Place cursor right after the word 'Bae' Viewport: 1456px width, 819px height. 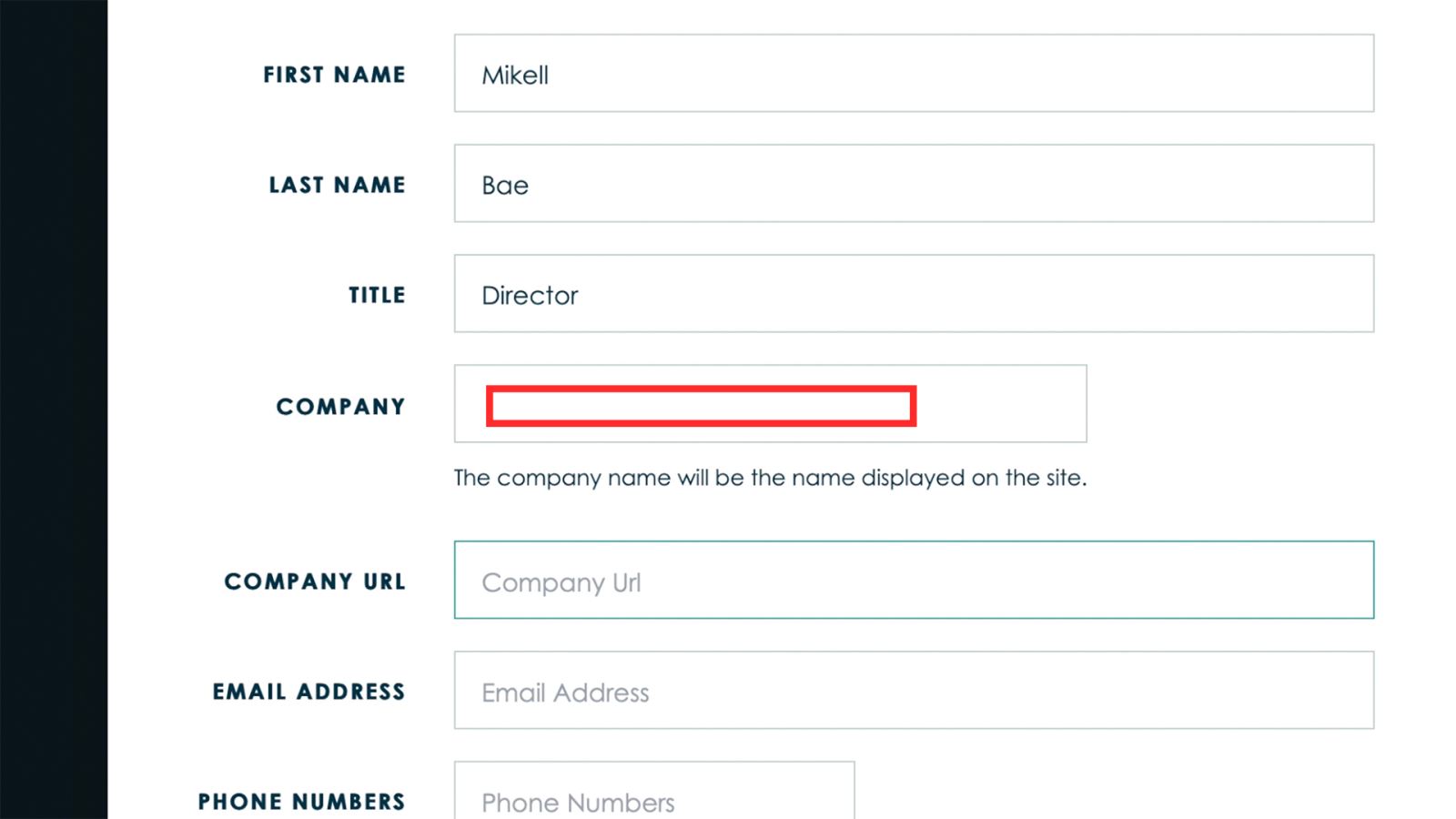(531, 186)
